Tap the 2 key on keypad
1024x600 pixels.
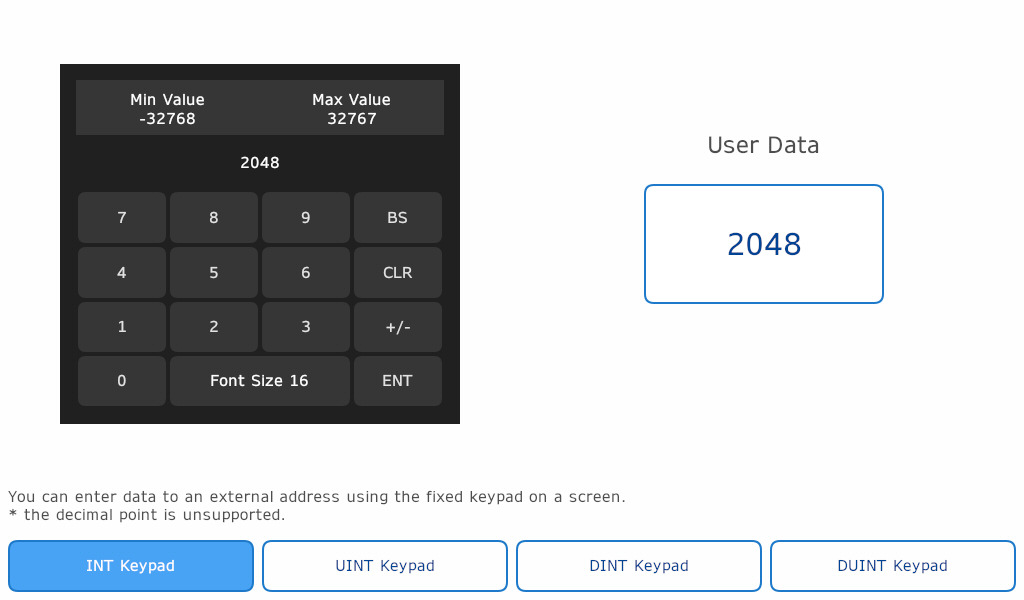click(x=214, y=326)
